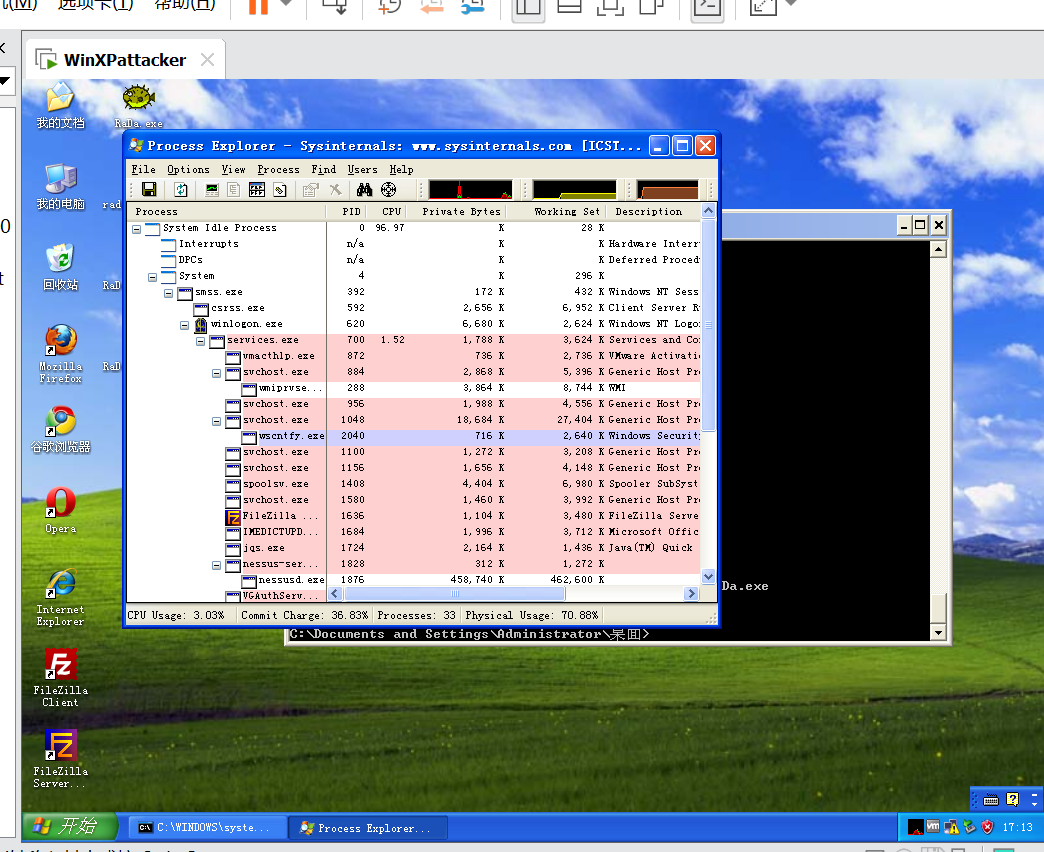Open the Help menu
1044x852 pixels.
tap(401, 170)
